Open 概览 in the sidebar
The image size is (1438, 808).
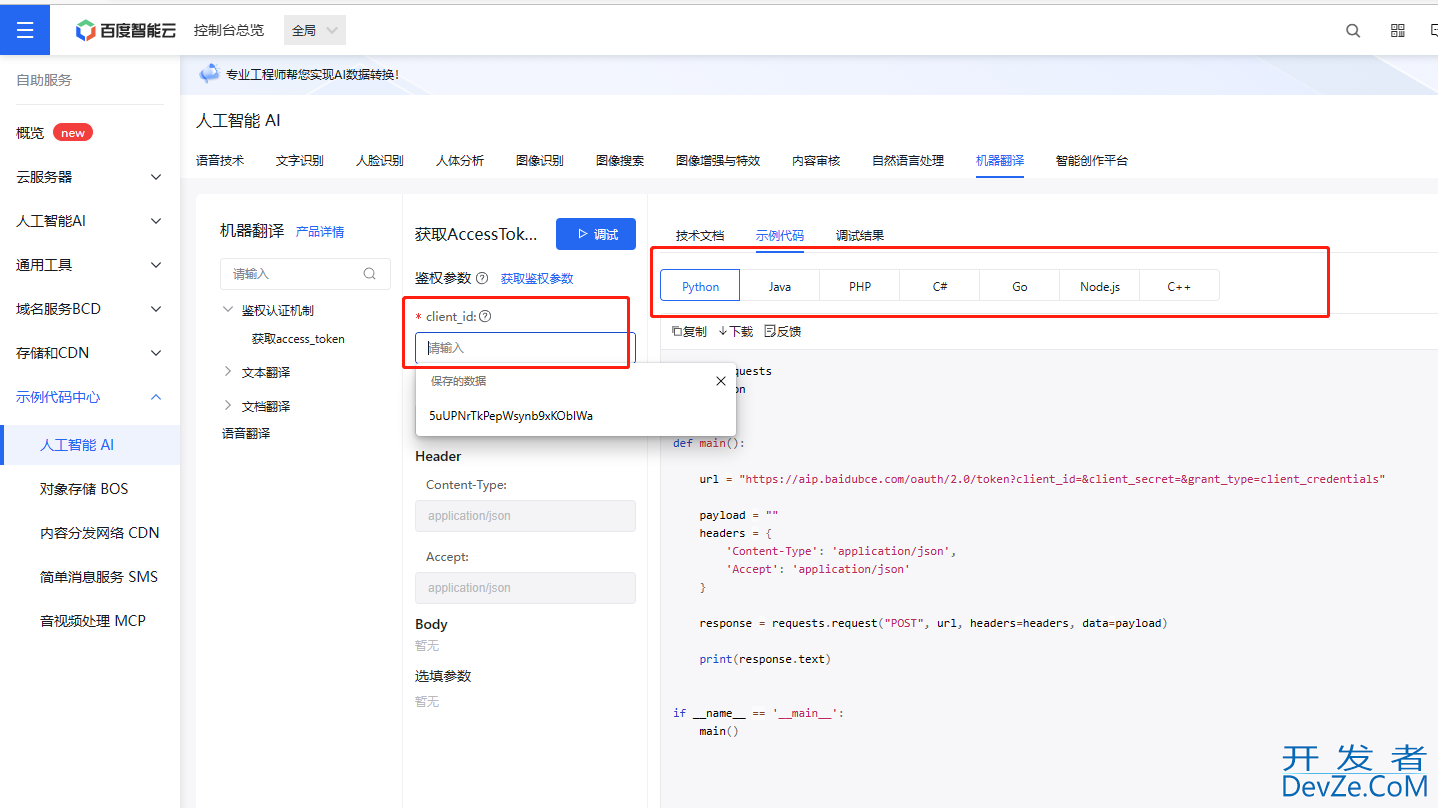[x=30, y=133]
